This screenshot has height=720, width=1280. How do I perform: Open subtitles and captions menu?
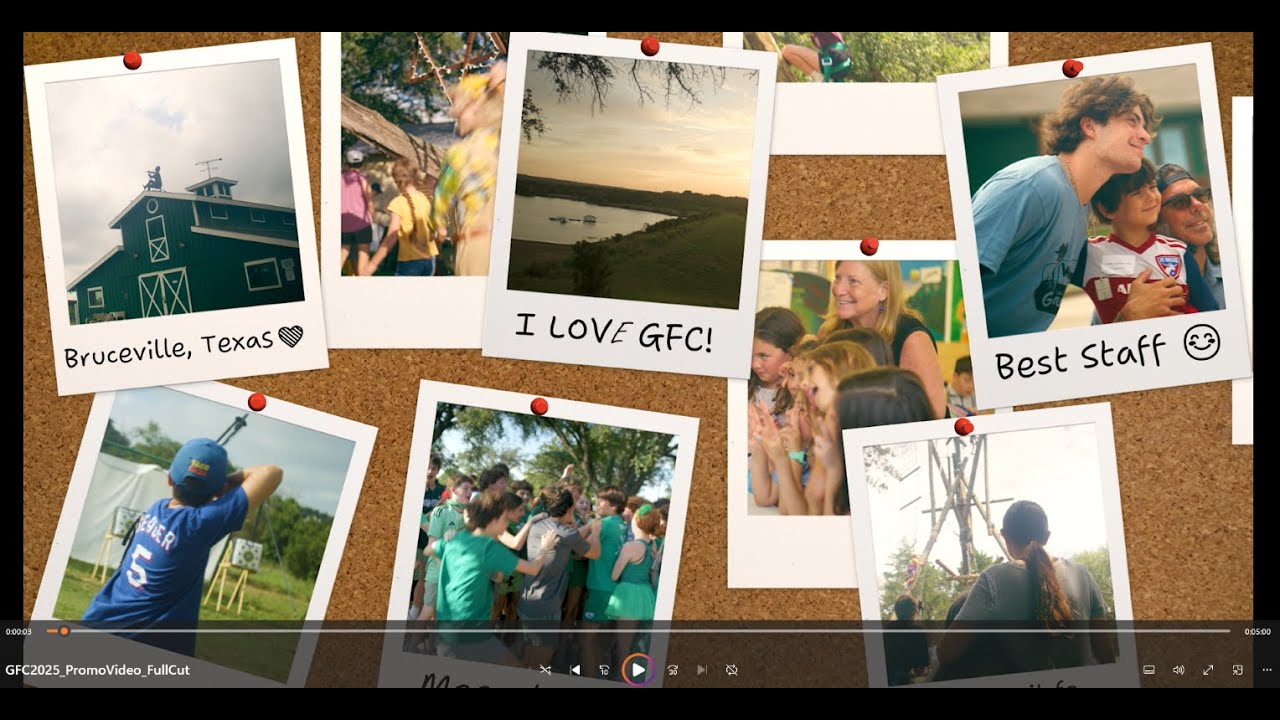click(1149, 670)
